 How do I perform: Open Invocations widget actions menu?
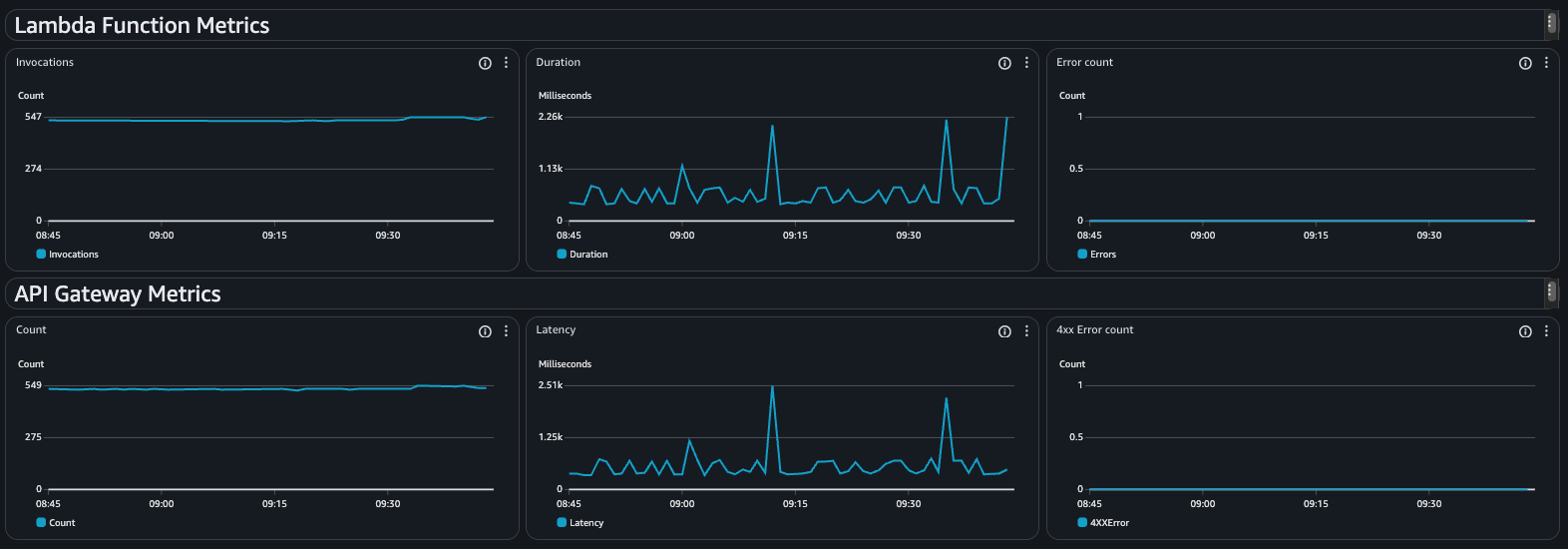click(x=507, y=63)
